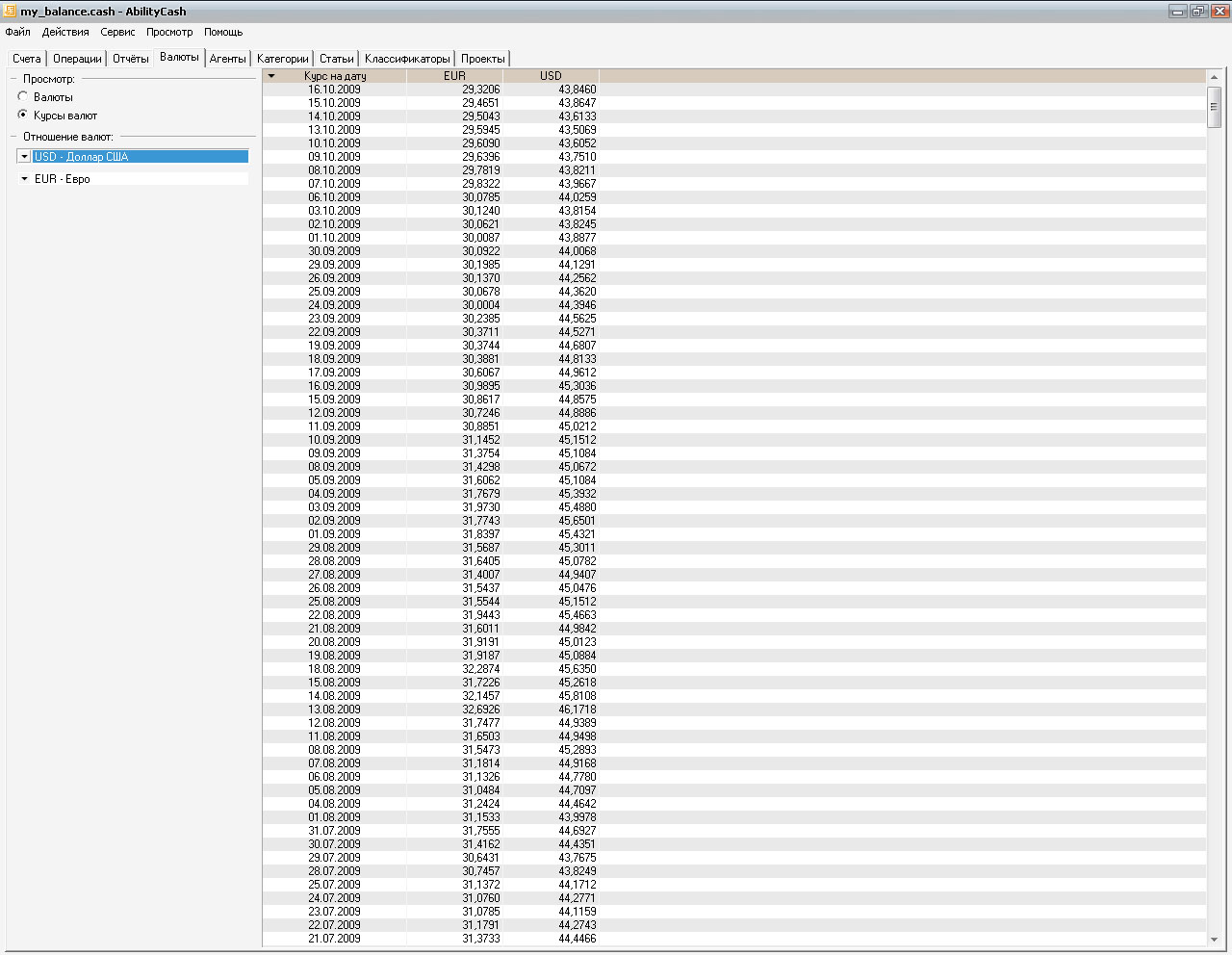Collapse the Отношение валют section
1232x955 pixels.
pyautogui.click(x=13, y=137)
